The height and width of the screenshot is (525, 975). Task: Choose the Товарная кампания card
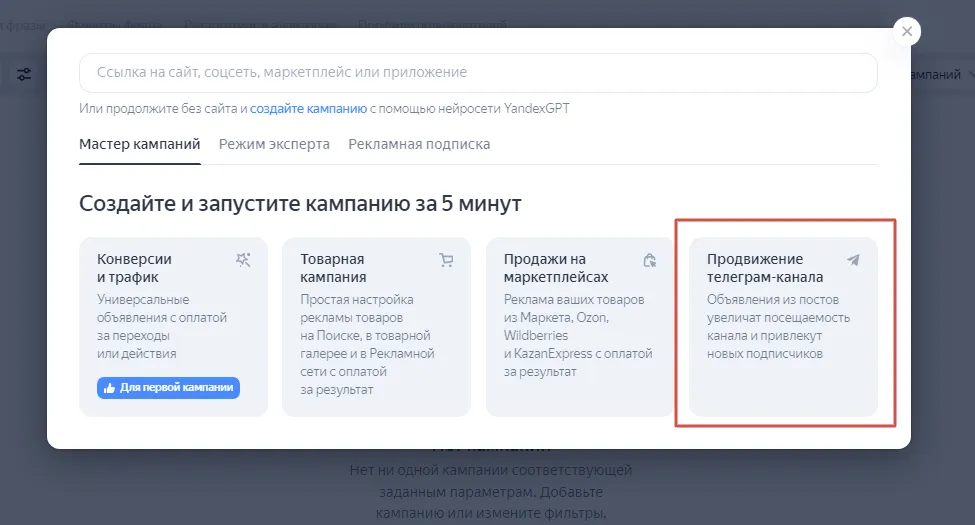coord(376,327)
